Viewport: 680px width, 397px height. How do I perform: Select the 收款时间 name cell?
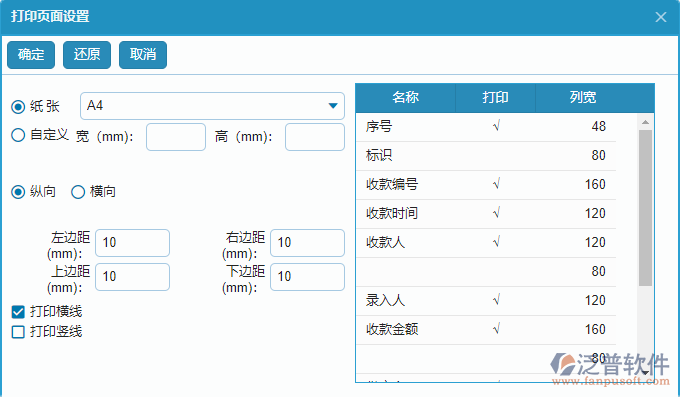click(405, 213)
